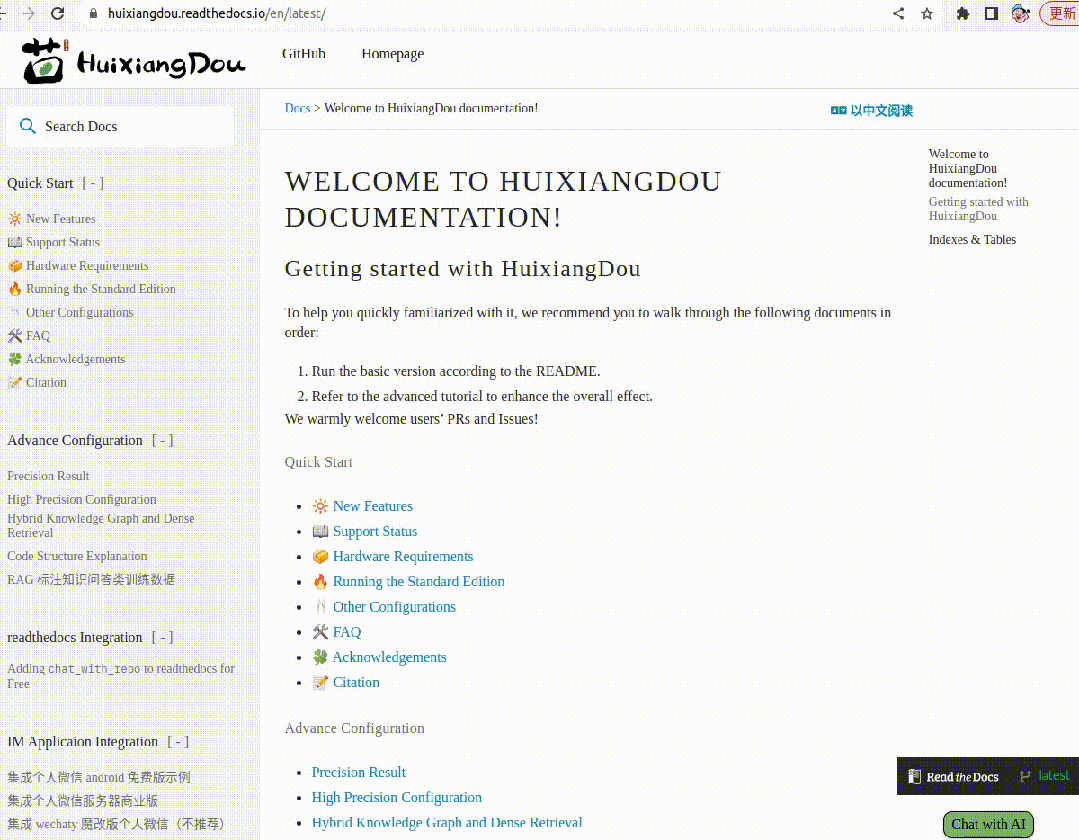Click the Chat with AI button
This screenshot has width=1079, height=840.
coord(988,824)
